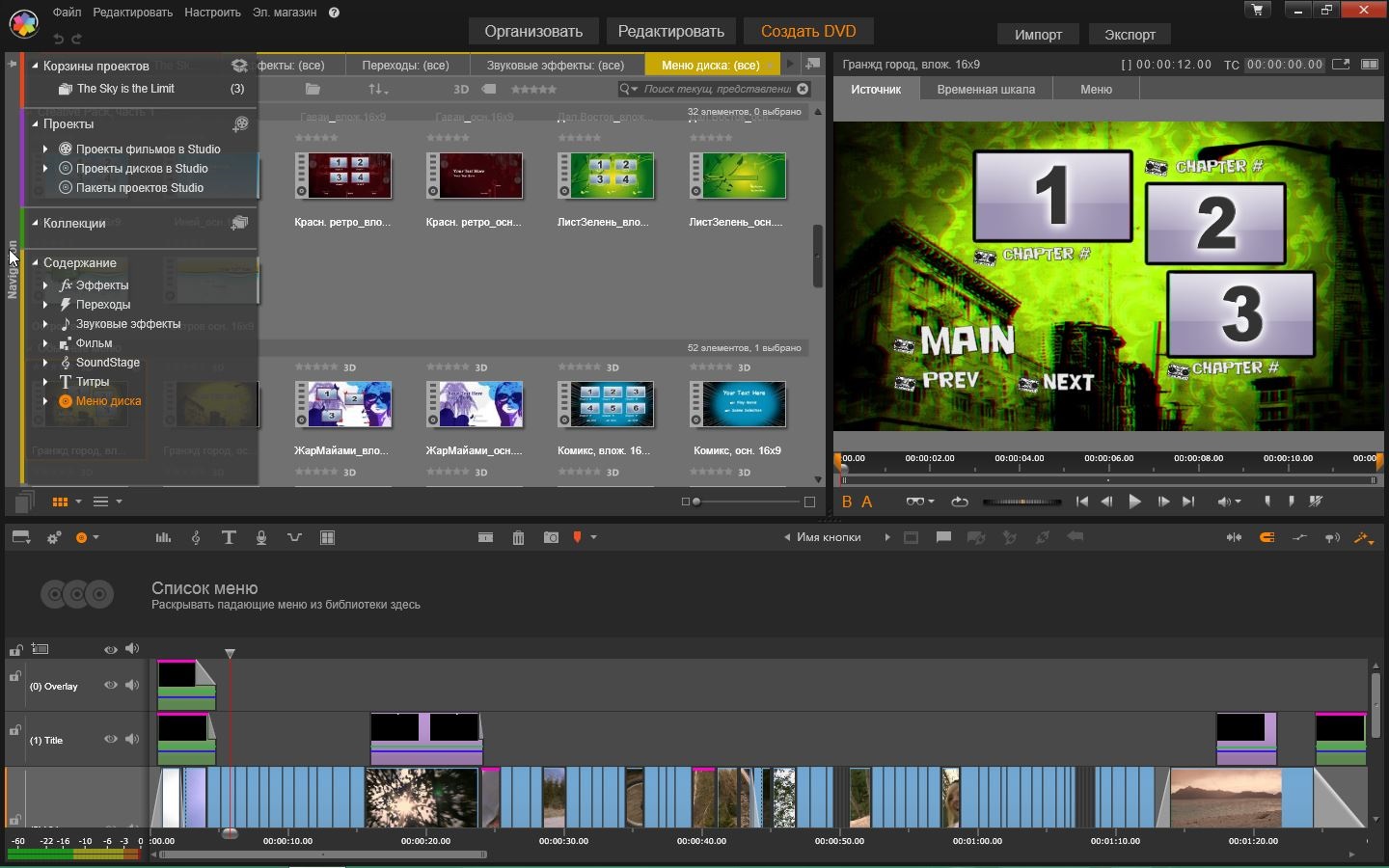Open the Файл menu
This screenshot has height=868, width=1389.
point(67,13)
